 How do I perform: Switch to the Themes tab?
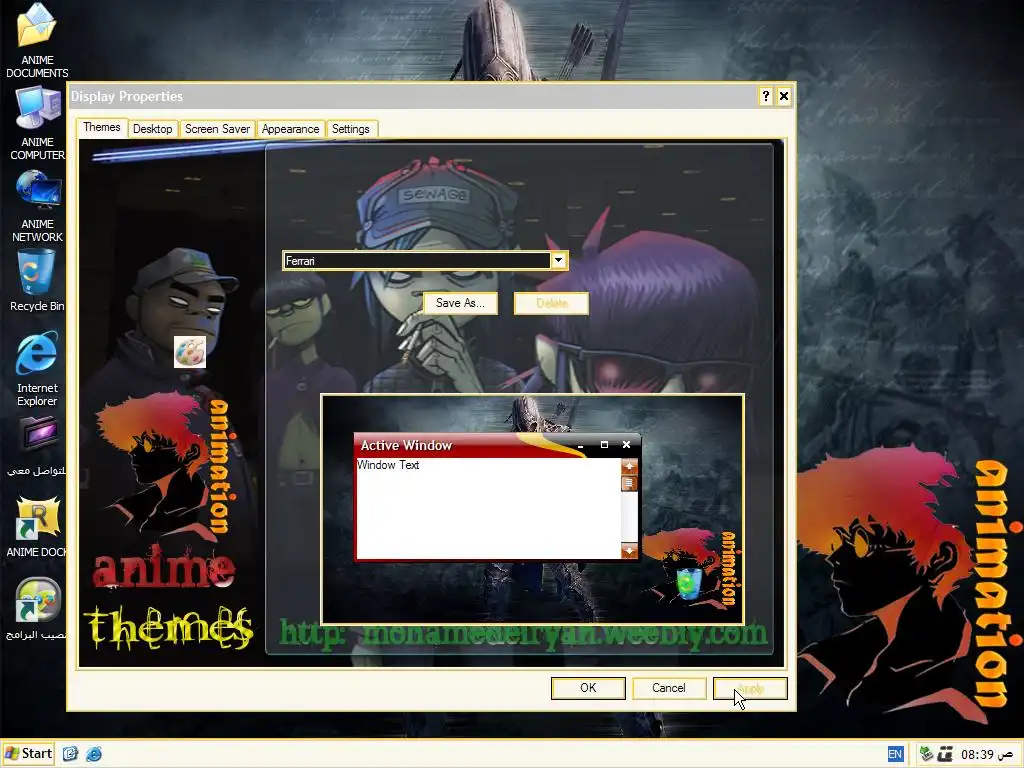click(x=102, y=127)
